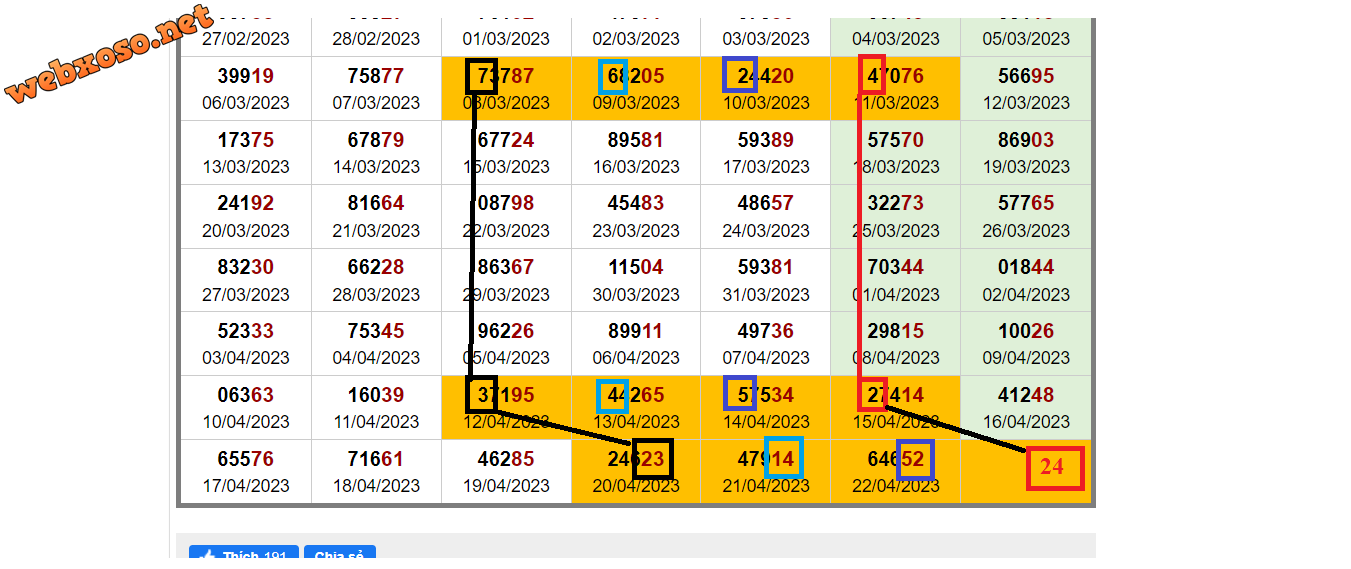The height and width of the screenshot is (569, 1351).
Task: Click the red box on result 47076
Action: (872, 76)
